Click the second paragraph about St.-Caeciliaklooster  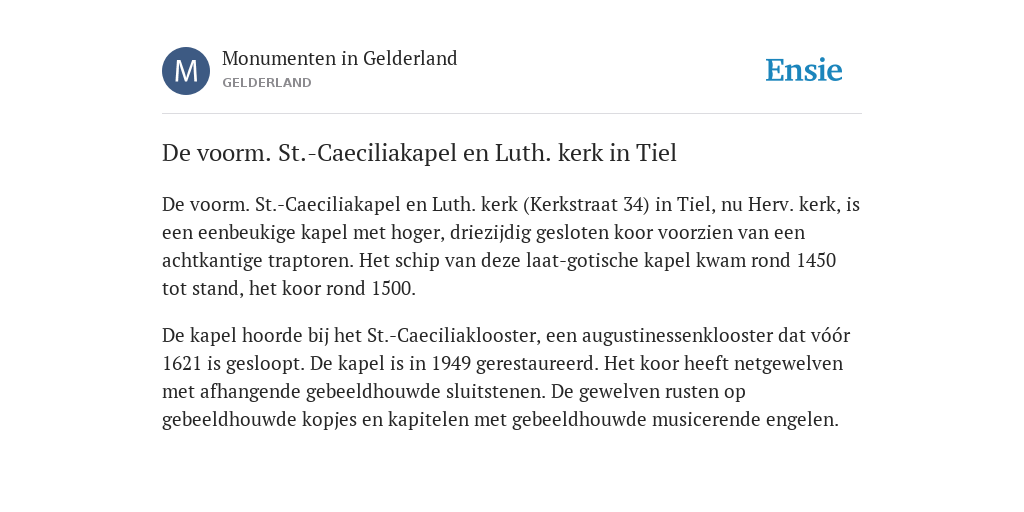point(506,377)
